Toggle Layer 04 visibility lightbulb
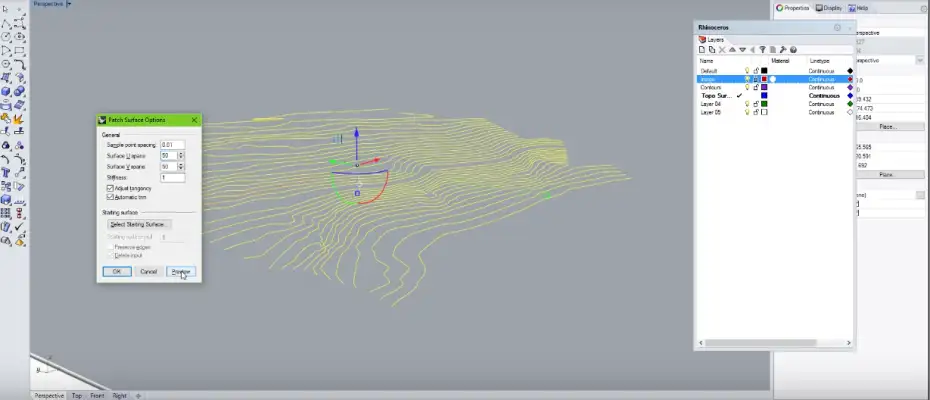The width and height of the screenshot is (930, 400). pos(747,104)
